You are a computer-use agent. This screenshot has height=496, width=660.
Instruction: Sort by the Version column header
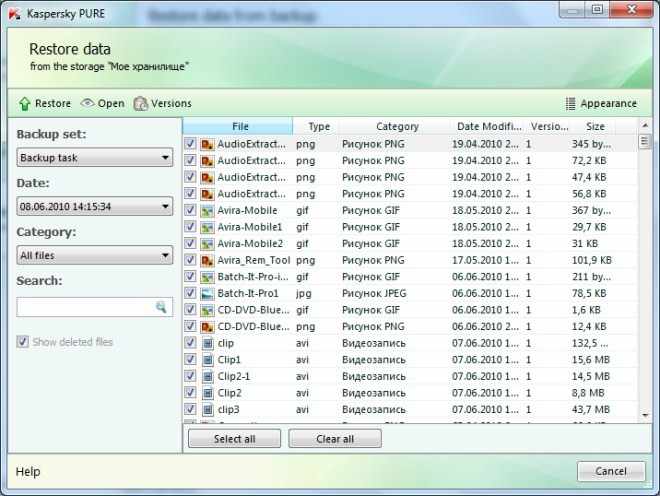[x=549, y=126]
